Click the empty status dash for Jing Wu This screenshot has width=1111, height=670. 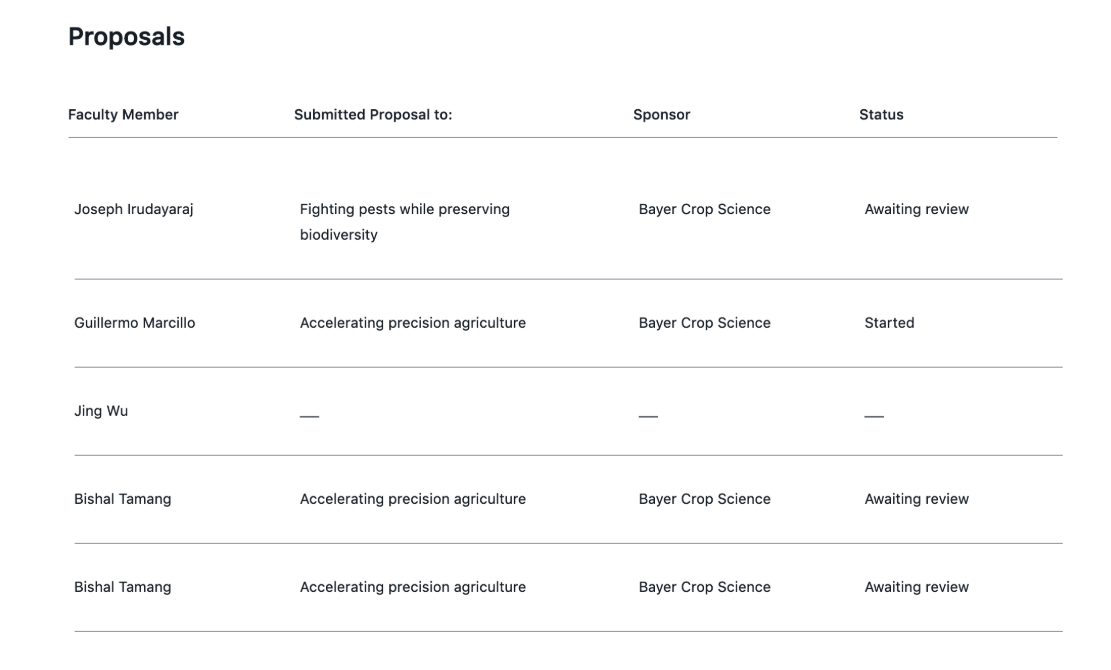pyautogui.click(x=874, y=419)
